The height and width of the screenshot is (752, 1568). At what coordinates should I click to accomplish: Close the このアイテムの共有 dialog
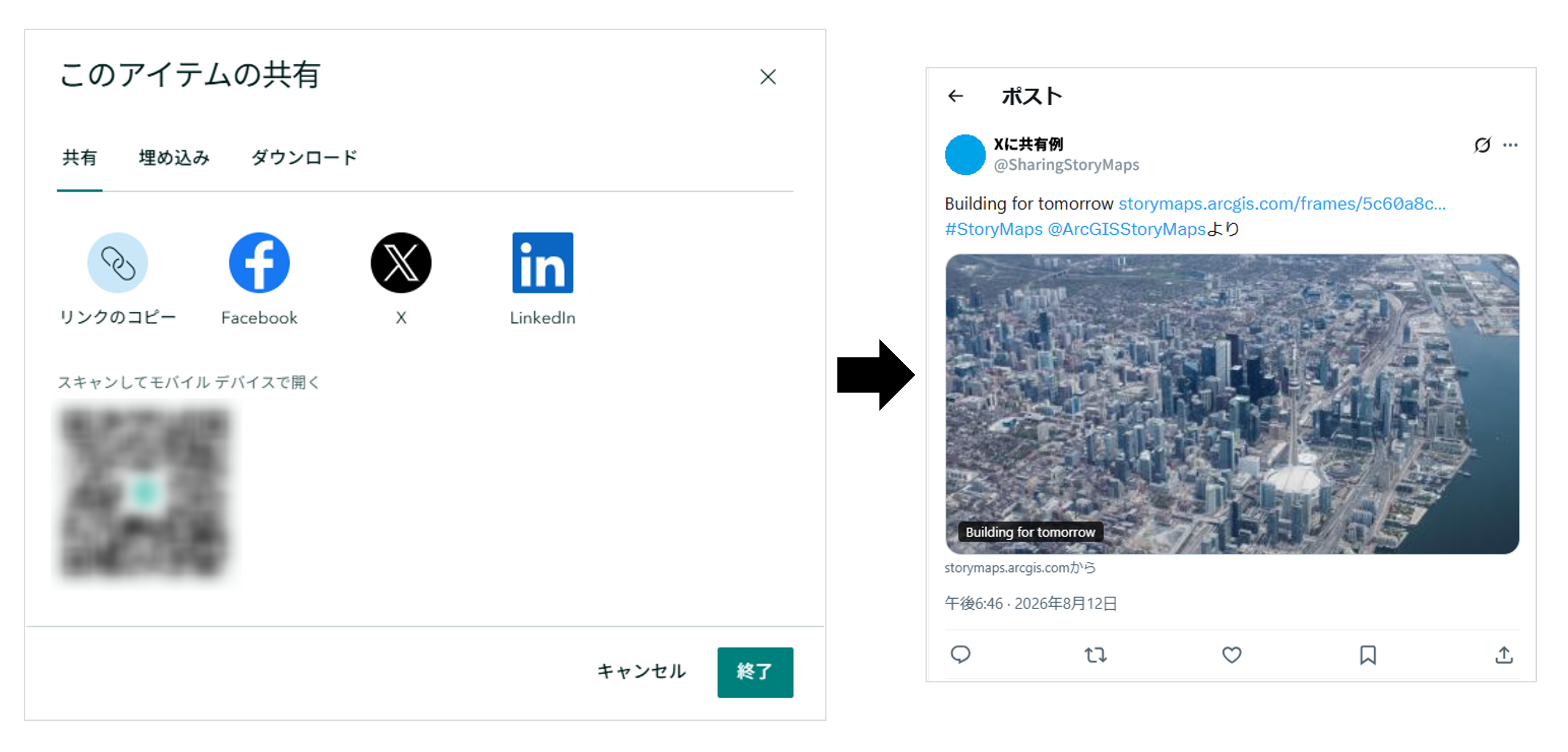point(768,77)
